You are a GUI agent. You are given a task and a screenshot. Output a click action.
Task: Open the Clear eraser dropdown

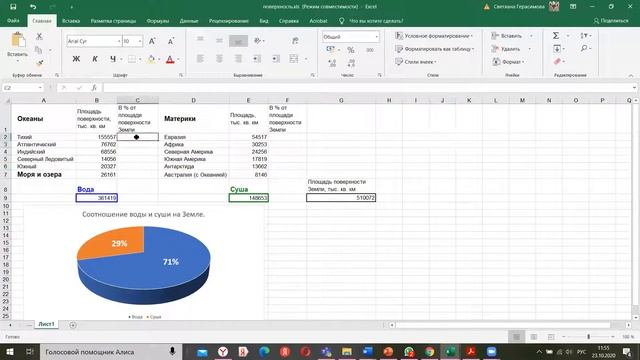click(559, 62)
